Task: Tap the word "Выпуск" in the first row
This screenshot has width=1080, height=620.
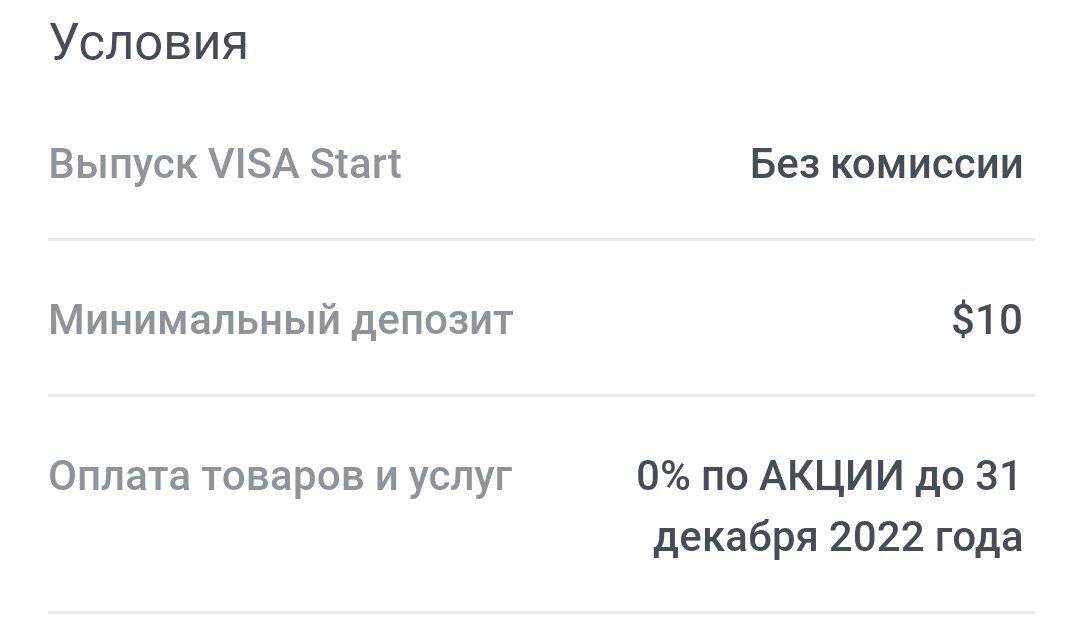Action: point(122,164)
